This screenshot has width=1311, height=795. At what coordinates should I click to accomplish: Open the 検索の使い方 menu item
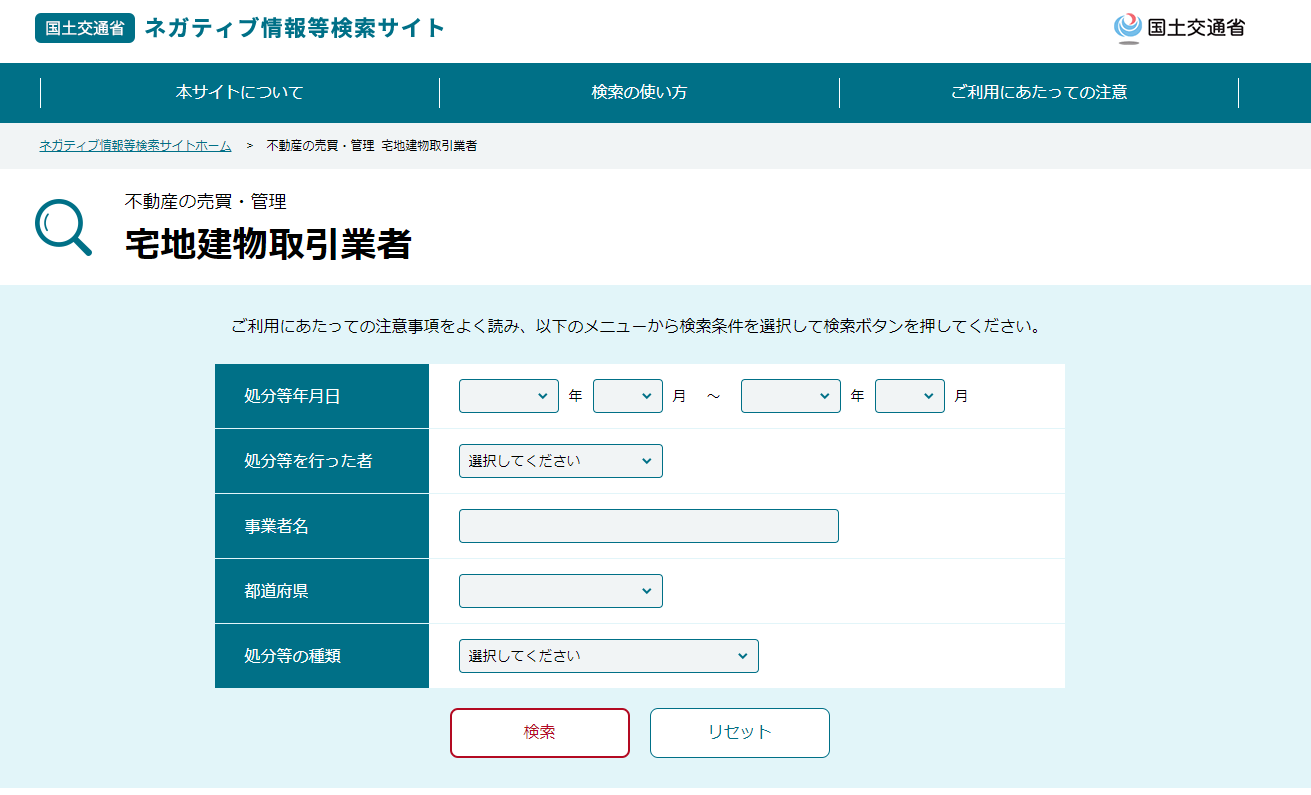(x=639, y=92)
